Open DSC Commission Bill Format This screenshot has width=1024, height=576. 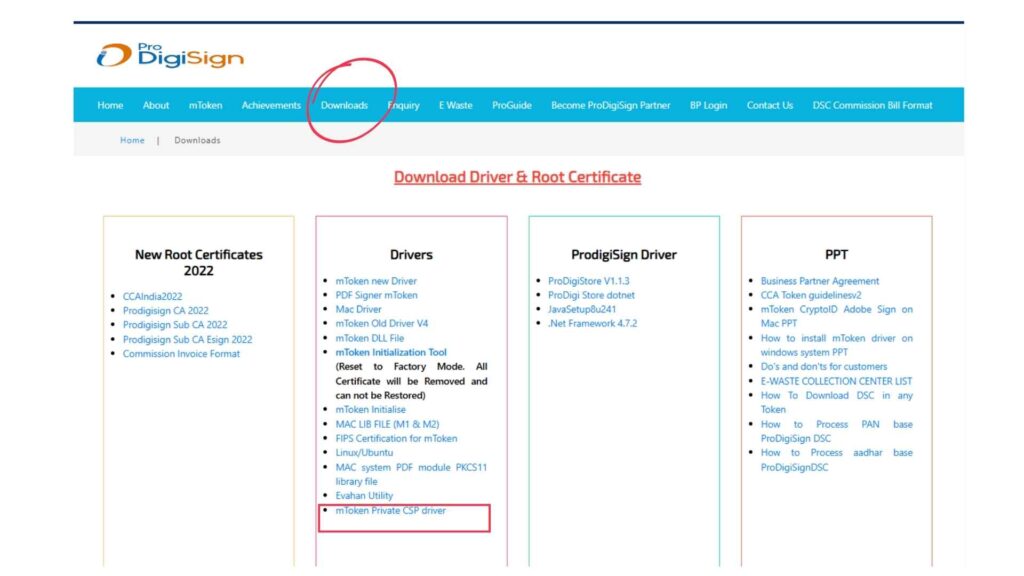click(x=872, y=105)
